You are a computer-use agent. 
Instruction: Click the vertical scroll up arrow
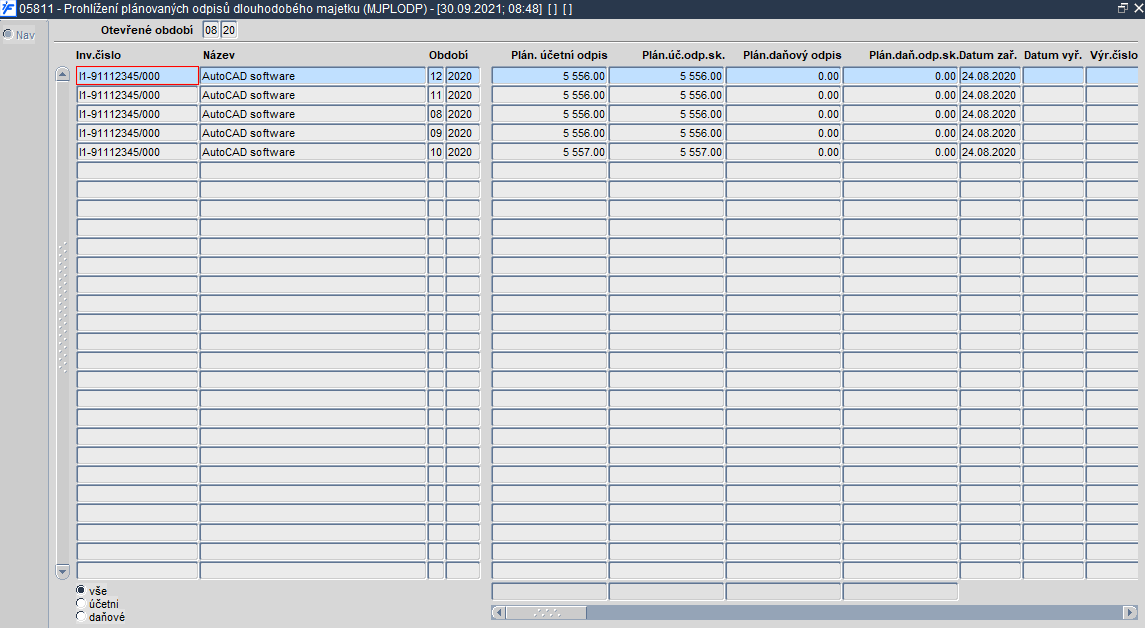pyautogui.click(x=62, y=74)
